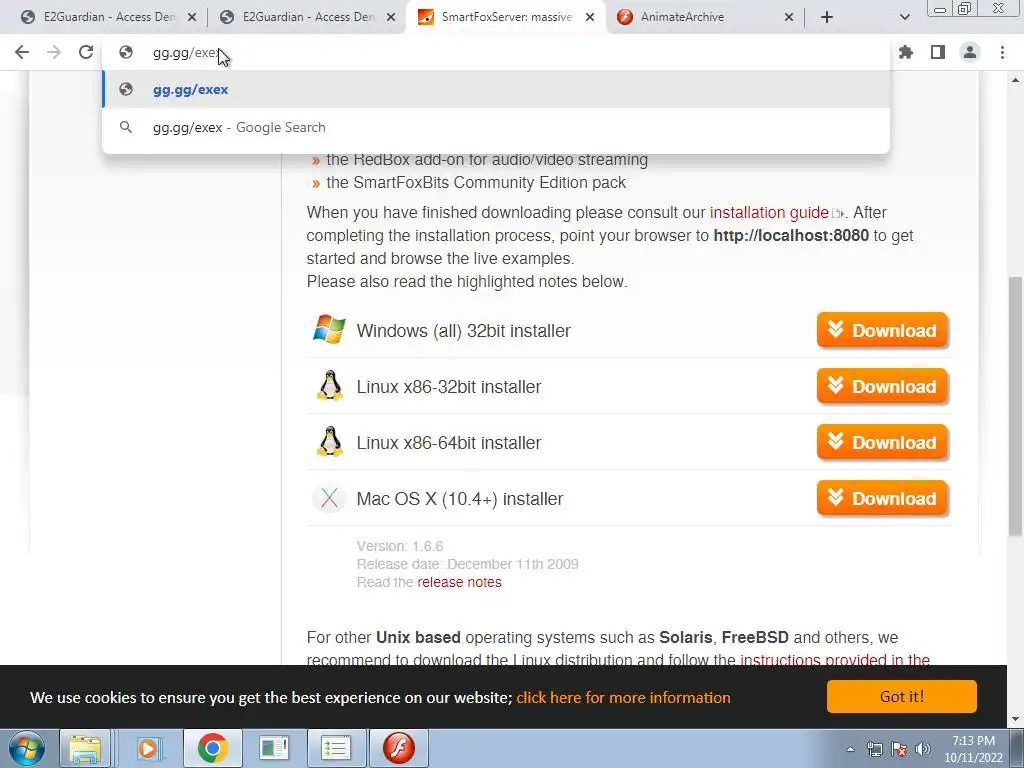Open the Windows Start menu
The height and width of the screenshot is (768, 1024).
click(27, 748)
